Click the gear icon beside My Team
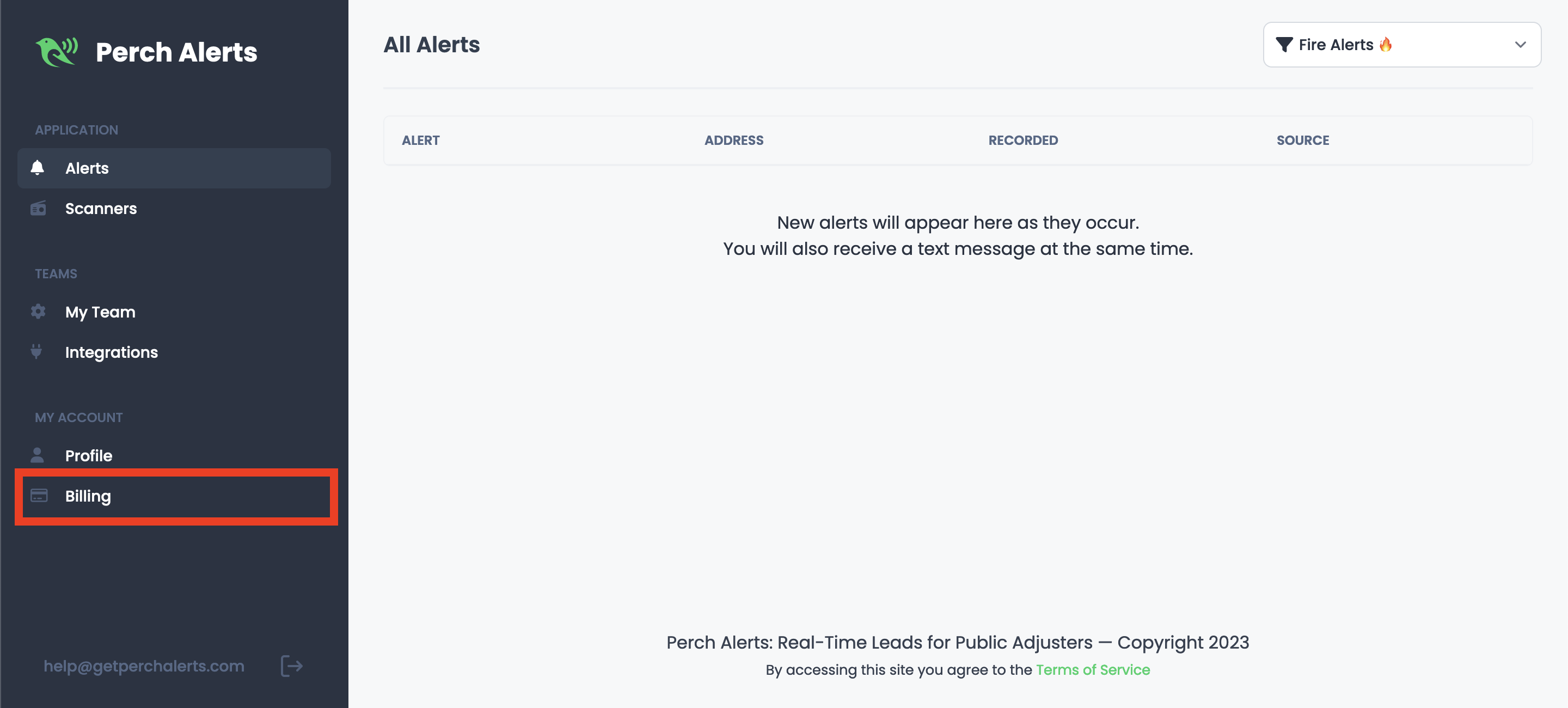The image size is (1568, 708). pyautogui.click(x=38, y=312)
